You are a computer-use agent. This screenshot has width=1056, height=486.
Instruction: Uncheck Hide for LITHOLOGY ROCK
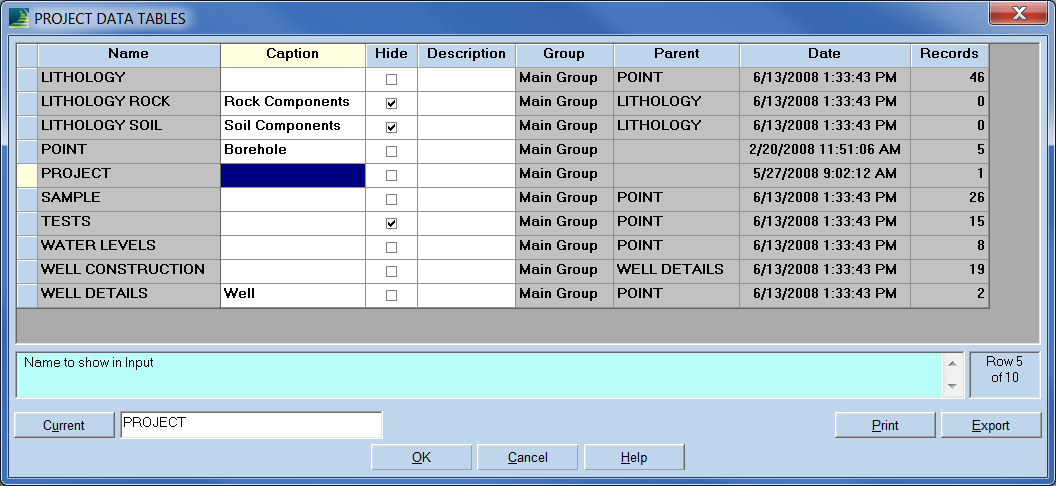coord(391,103)
